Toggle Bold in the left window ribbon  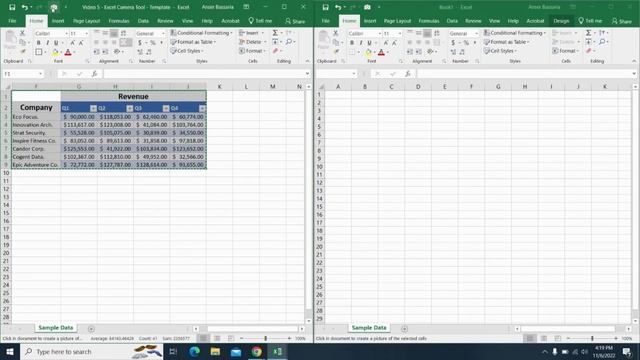coord(39,42)
